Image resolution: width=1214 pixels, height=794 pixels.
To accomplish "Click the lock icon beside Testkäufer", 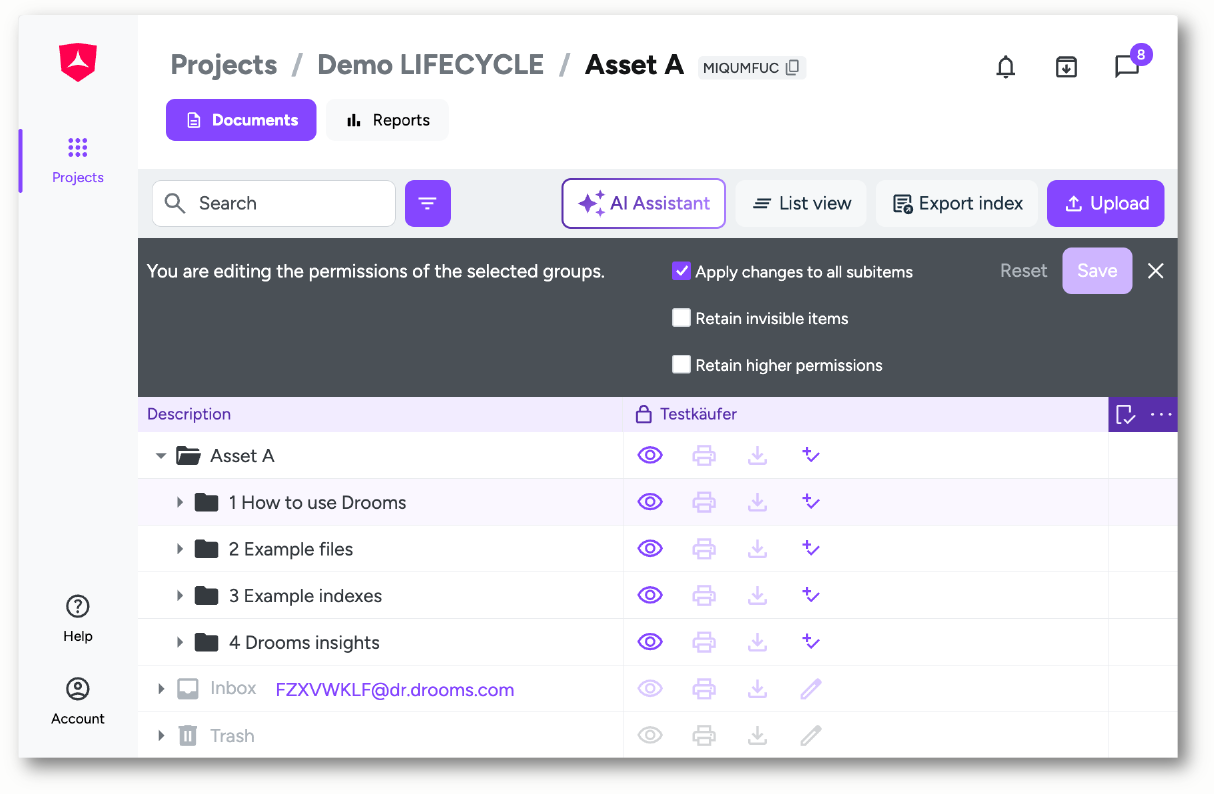I will point(644,414).
